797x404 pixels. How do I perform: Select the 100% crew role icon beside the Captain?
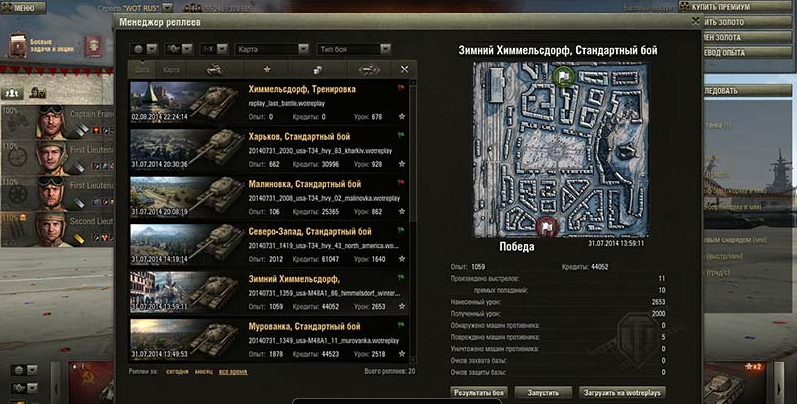pos(17,122)
